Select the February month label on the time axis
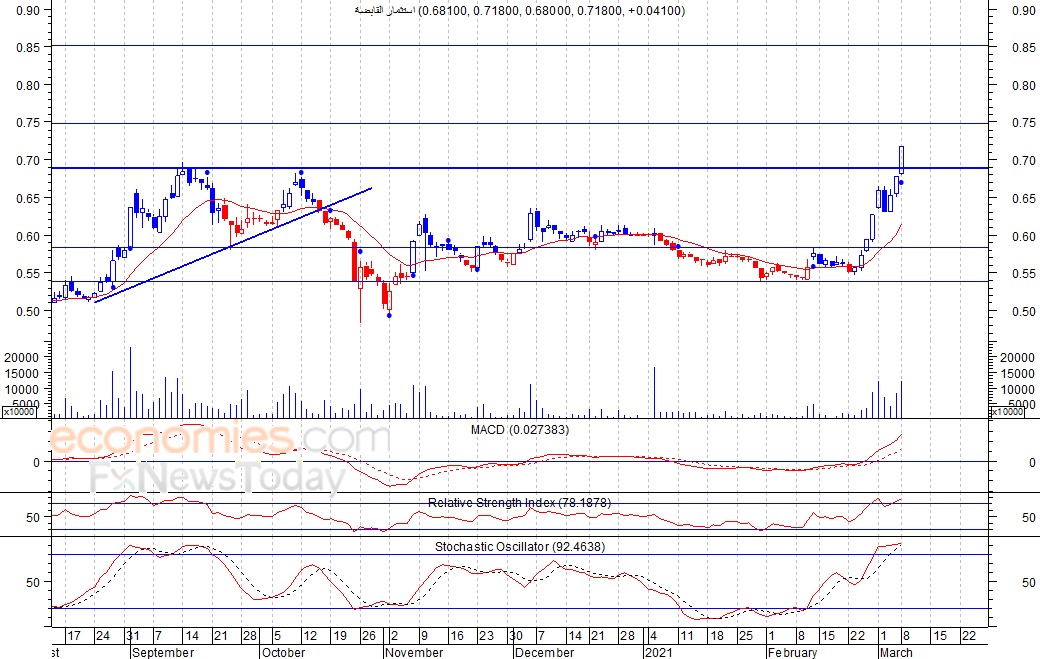The width and height of the screenshot is (1040, 659). pos(793,652)
